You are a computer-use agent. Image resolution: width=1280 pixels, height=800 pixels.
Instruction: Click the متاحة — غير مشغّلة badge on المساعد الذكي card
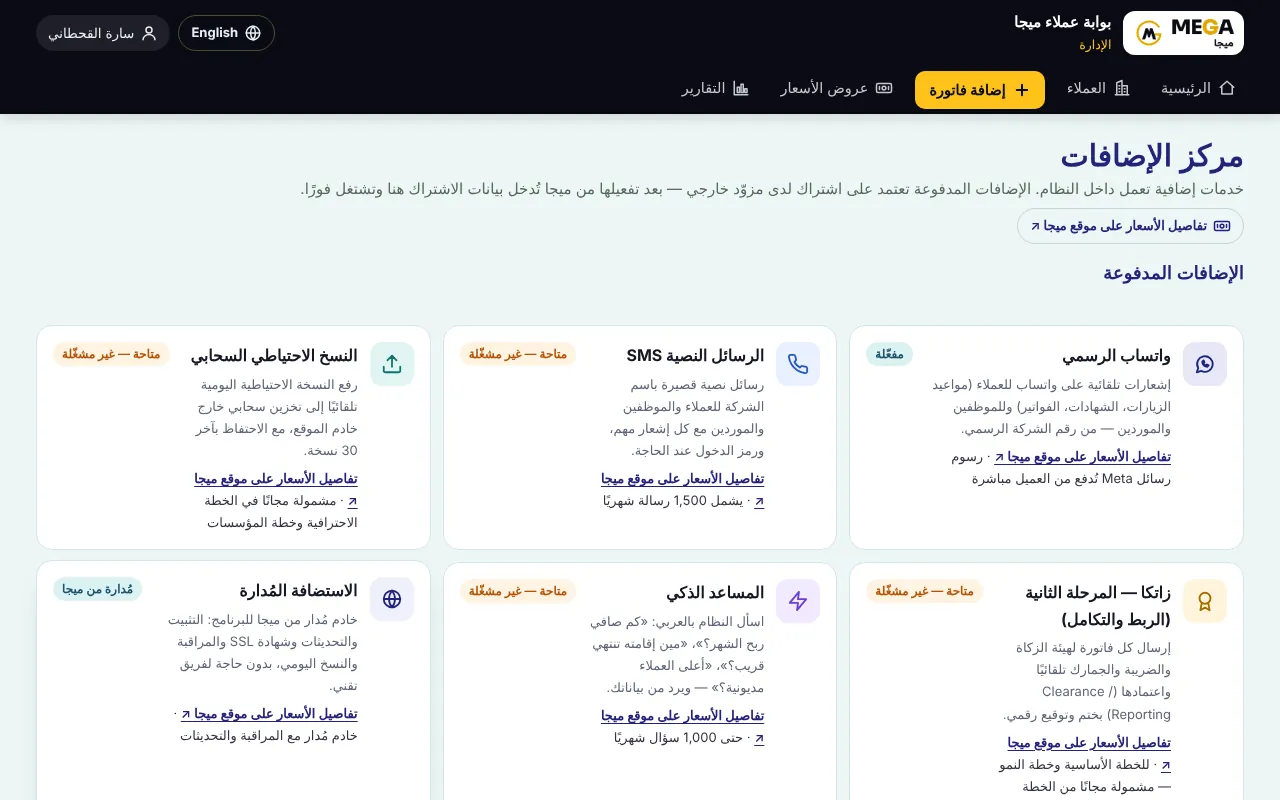click(x=518, y=591)
